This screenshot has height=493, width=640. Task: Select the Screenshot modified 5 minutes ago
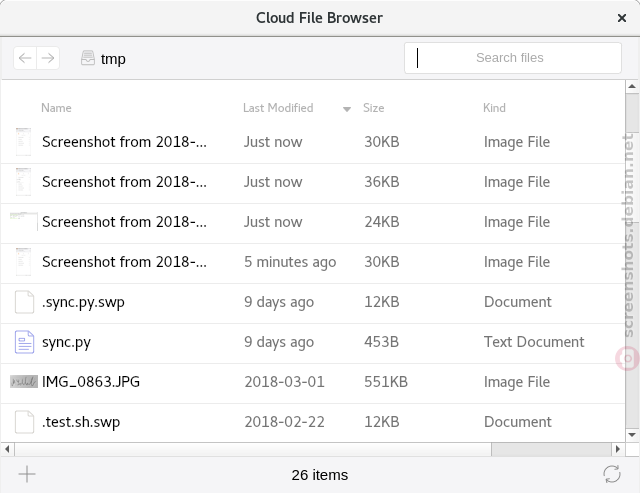(x=313, y=262)
